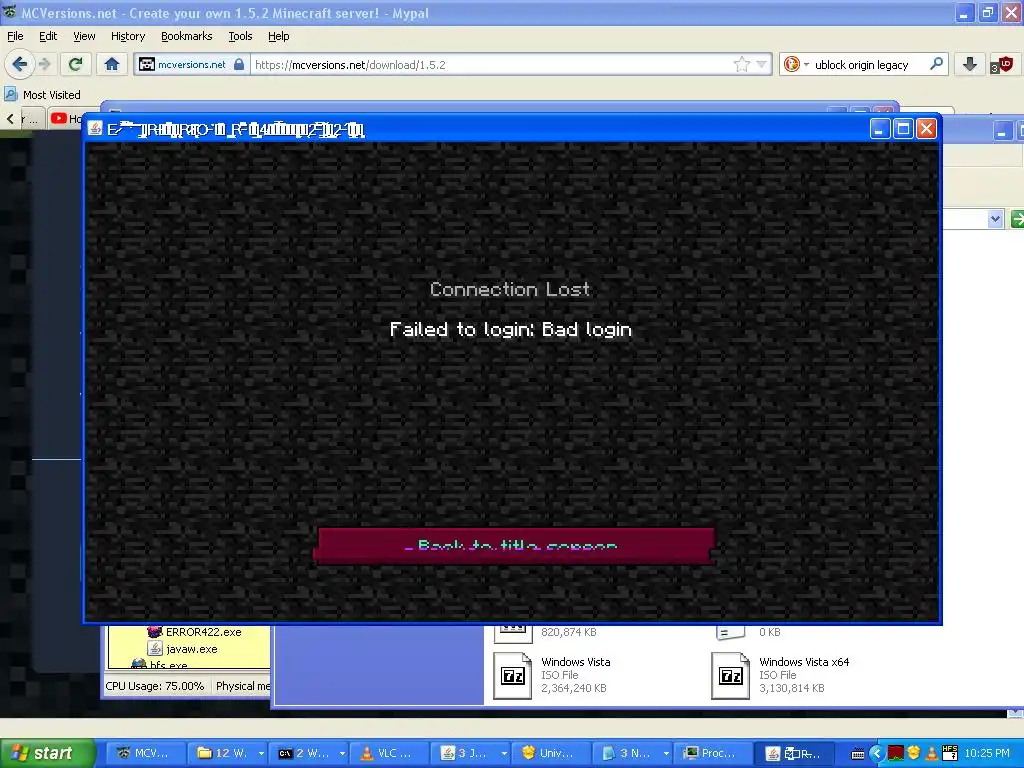1024x768 pixels.
Task: Click the green Go arrow button
Action: [1017, 219]
